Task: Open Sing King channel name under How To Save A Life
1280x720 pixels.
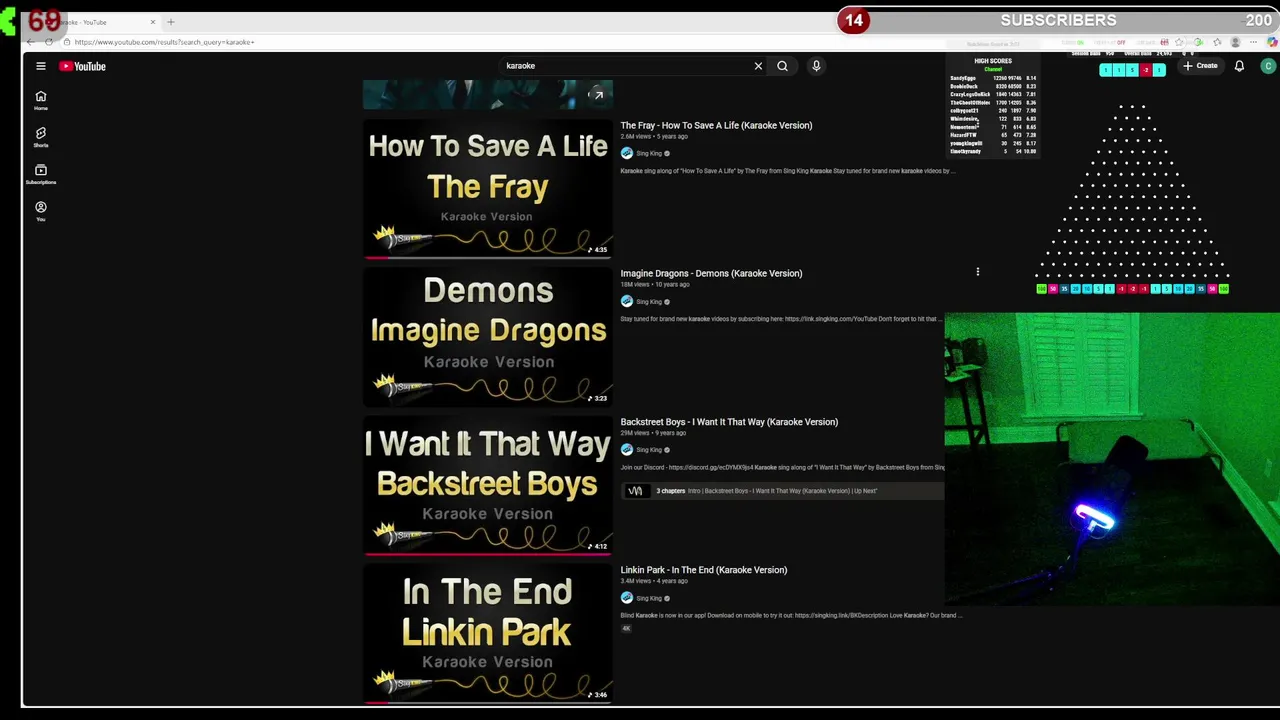Action: 649,154
